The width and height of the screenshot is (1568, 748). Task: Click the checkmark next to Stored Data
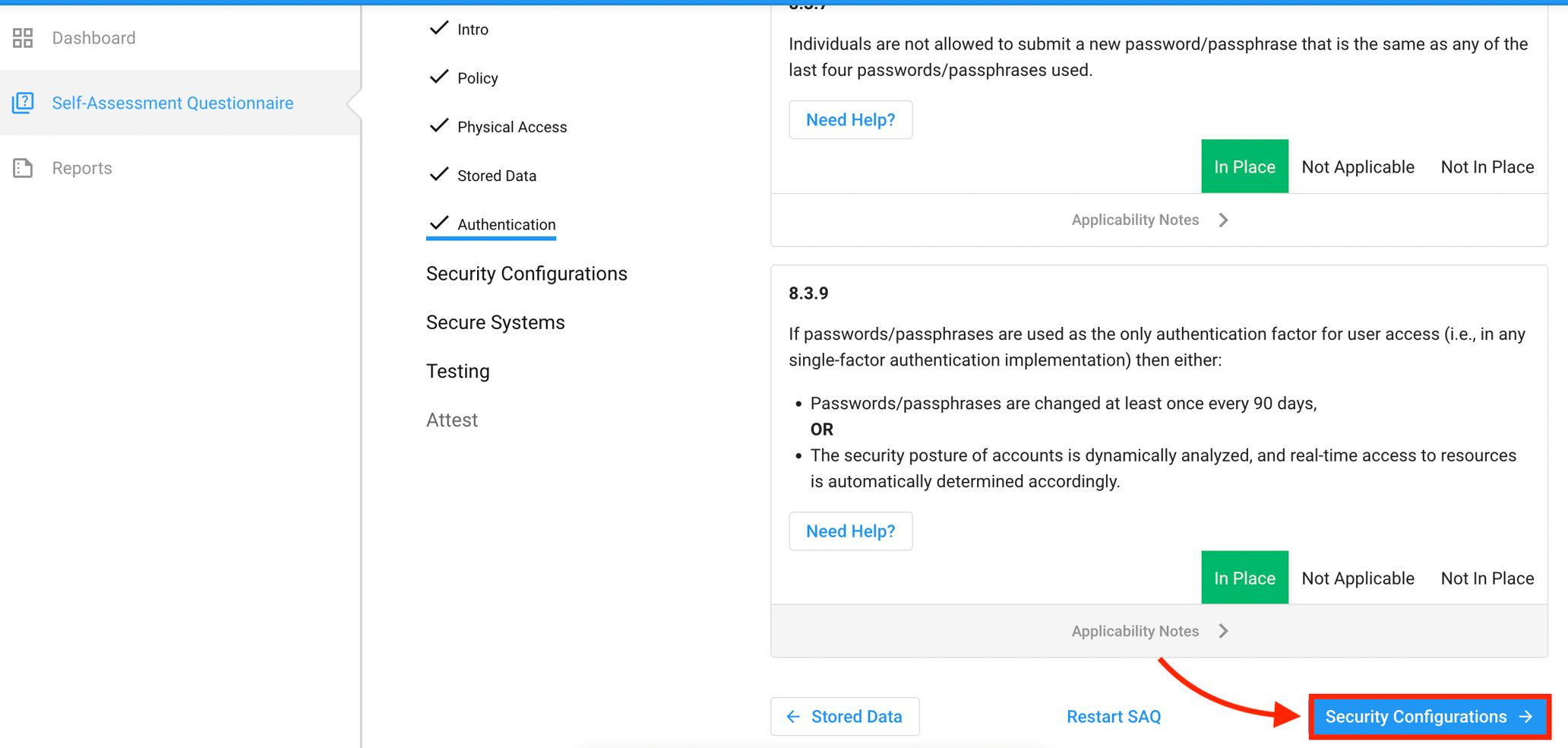(438, 175)
